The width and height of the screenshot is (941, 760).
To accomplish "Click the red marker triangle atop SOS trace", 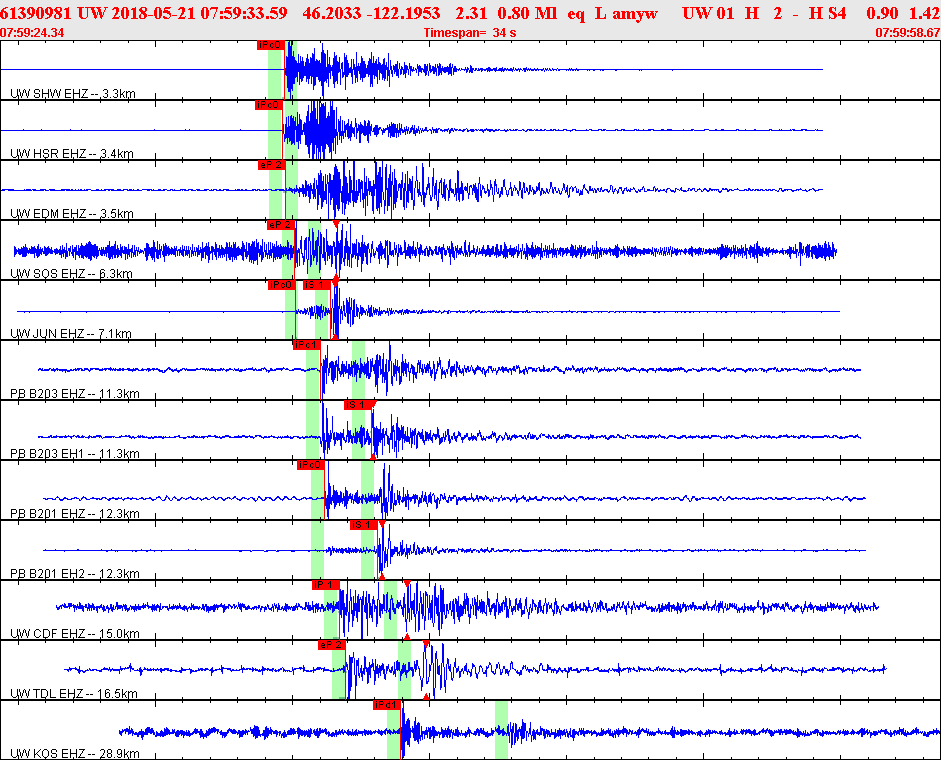I will coord(336,223).
